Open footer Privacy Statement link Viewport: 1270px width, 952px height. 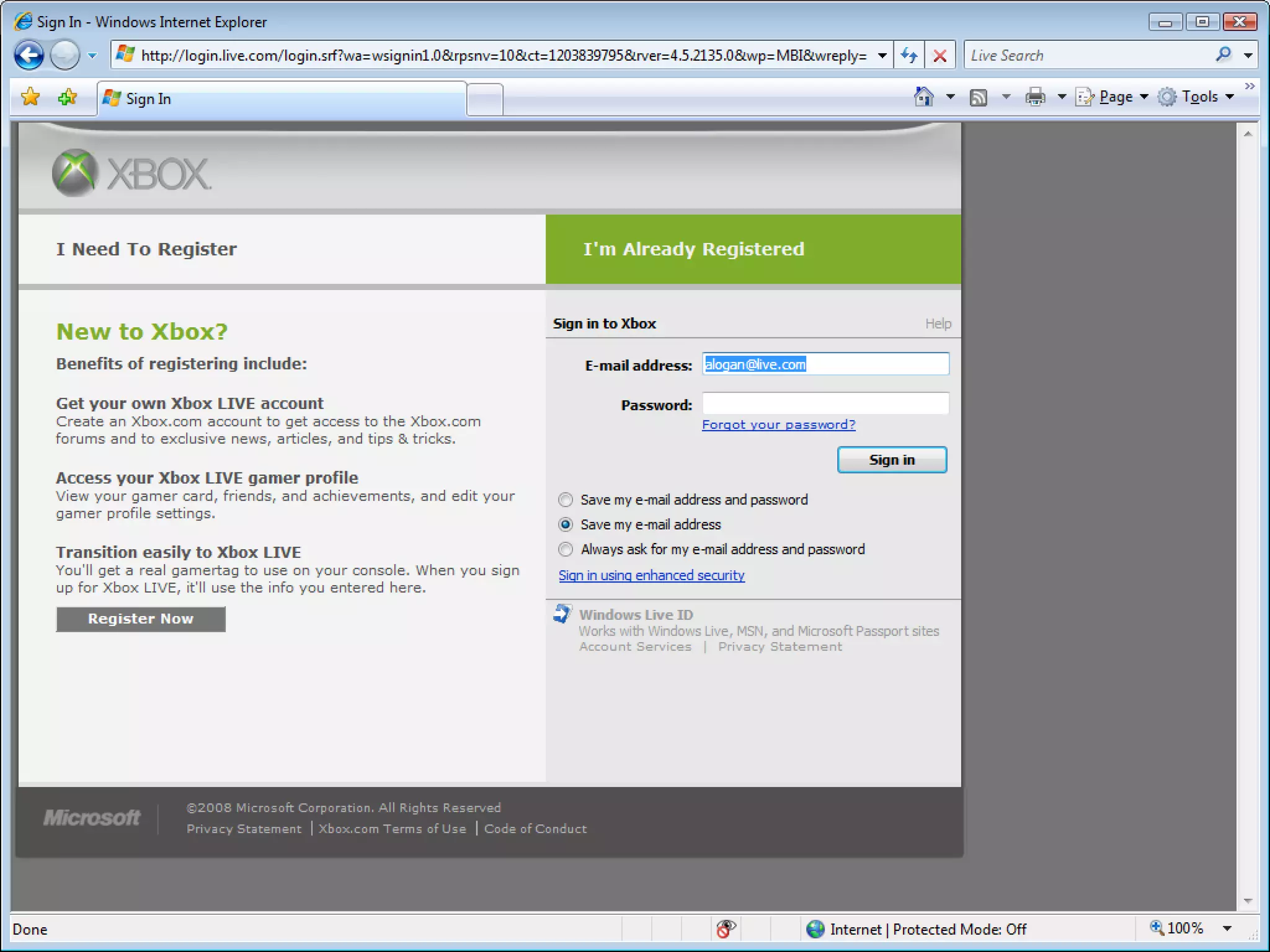pos(244,829)
